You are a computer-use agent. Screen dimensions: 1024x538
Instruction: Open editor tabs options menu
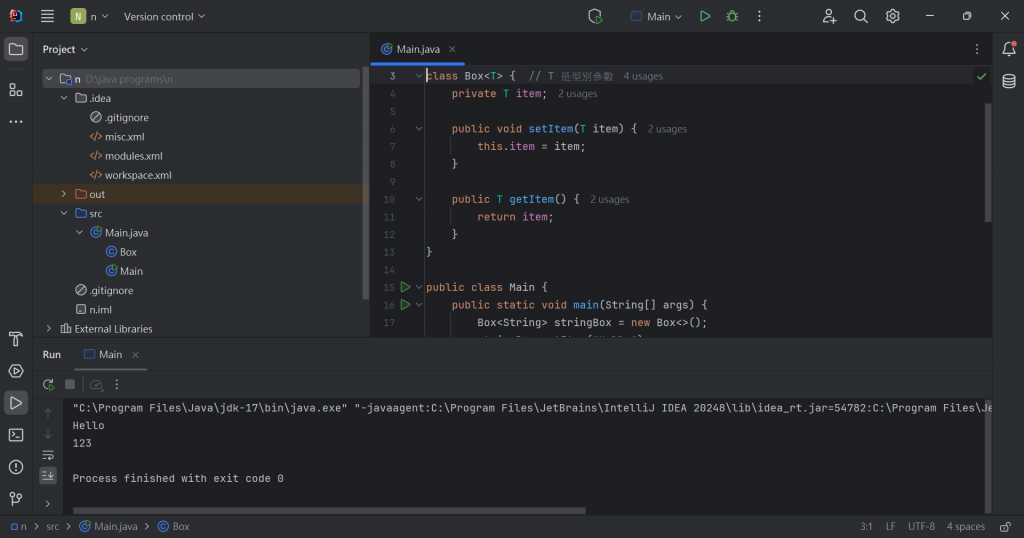pos(976,49)
